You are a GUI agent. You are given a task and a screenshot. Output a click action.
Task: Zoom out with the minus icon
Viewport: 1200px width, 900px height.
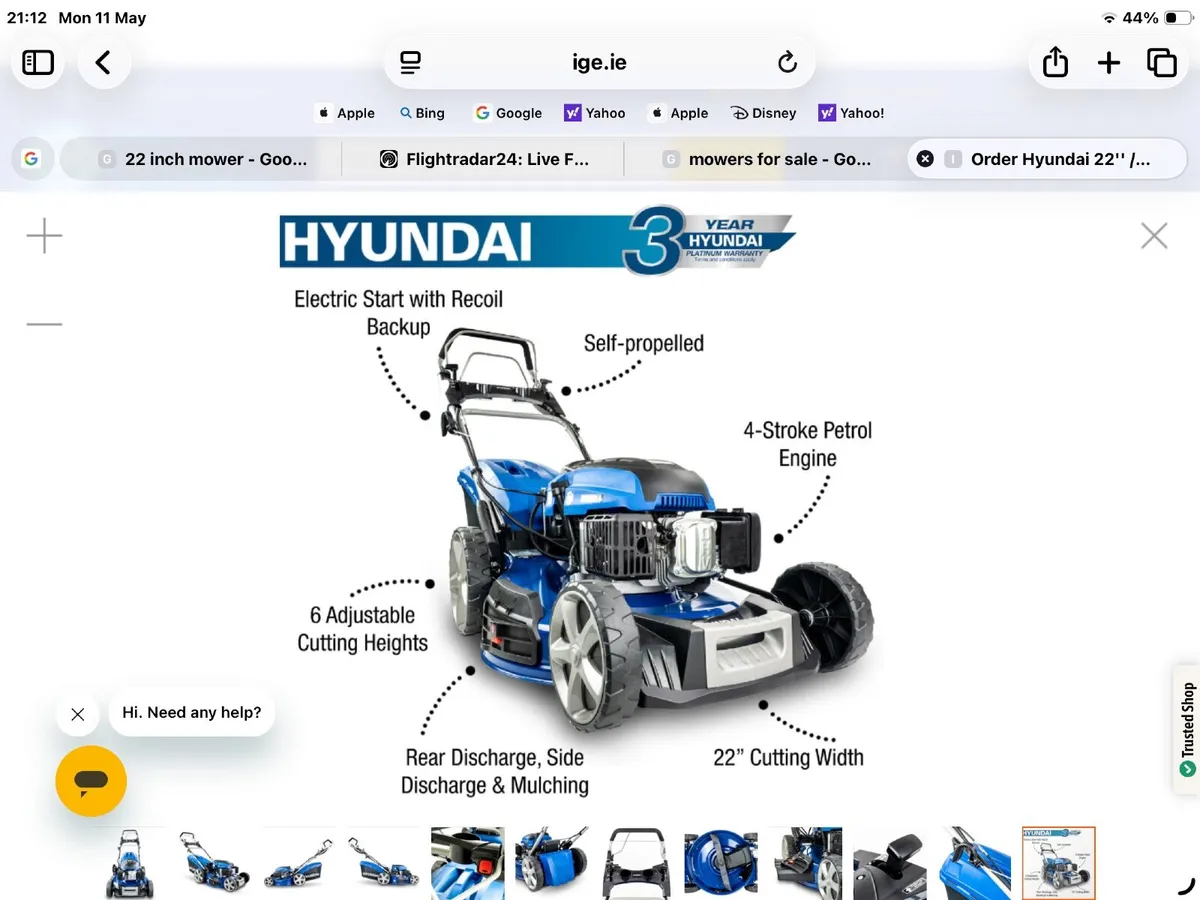coord(44,324)
